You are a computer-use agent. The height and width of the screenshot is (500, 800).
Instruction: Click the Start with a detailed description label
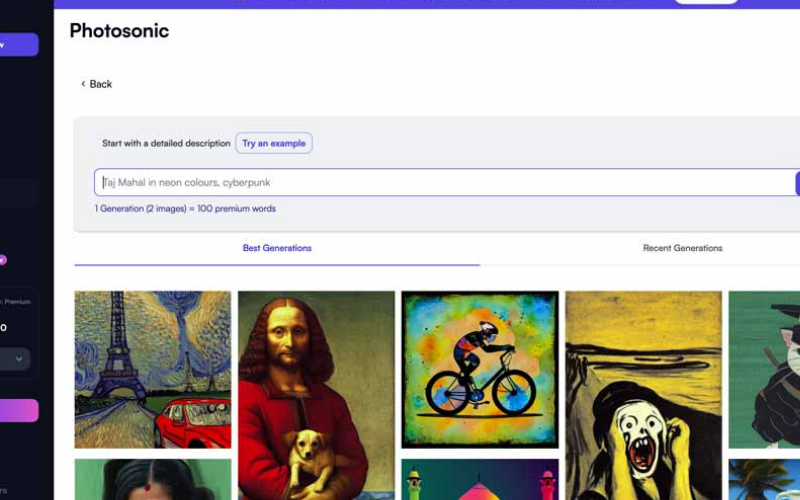pos(166,143)
